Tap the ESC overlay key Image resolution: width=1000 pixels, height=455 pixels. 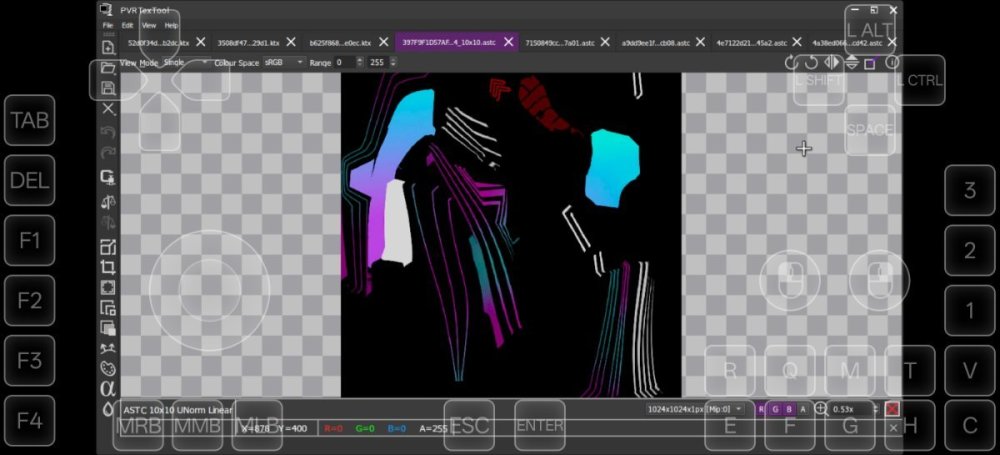point(469,425)
